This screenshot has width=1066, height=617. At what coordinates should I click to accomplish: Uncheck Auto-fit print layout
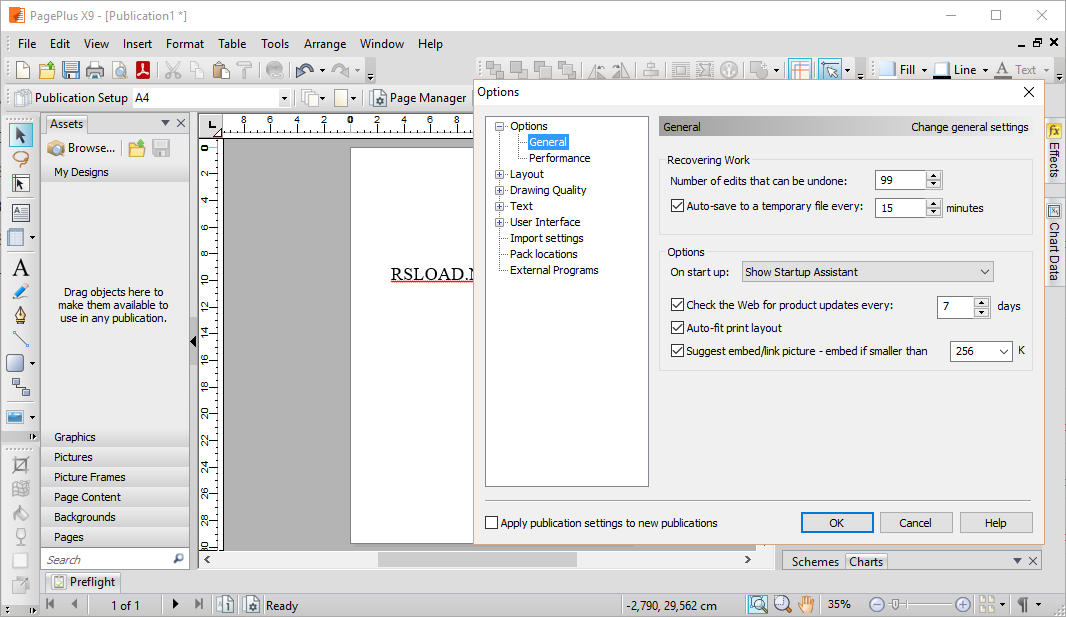tap(677, 328)
